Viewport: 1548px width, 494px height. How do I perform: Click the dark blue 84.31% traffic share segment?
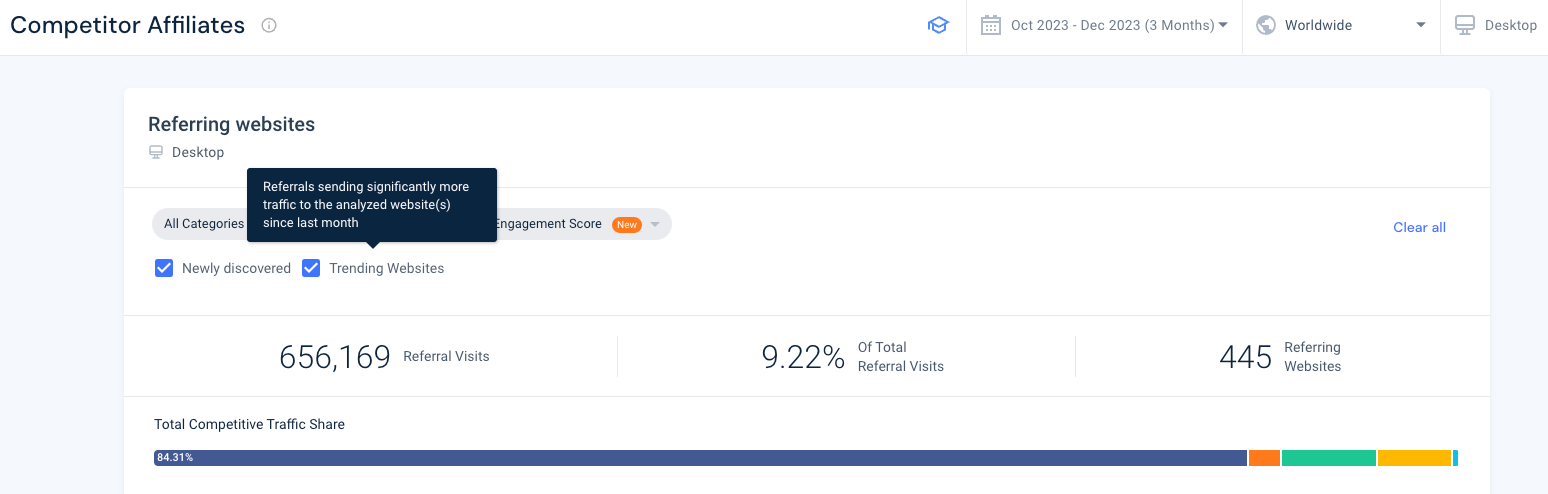click(700, 458)
